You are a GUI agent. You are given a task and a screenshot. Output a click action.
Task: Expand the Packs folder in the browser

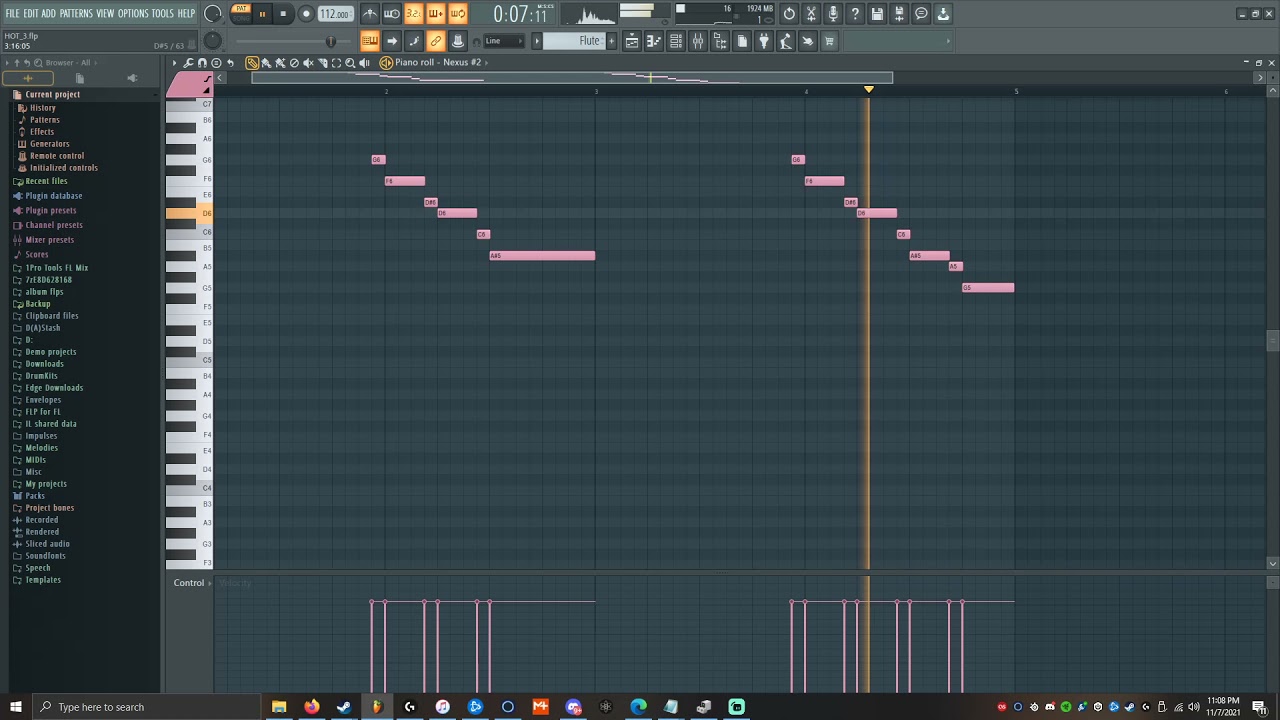tap(35, 496)
